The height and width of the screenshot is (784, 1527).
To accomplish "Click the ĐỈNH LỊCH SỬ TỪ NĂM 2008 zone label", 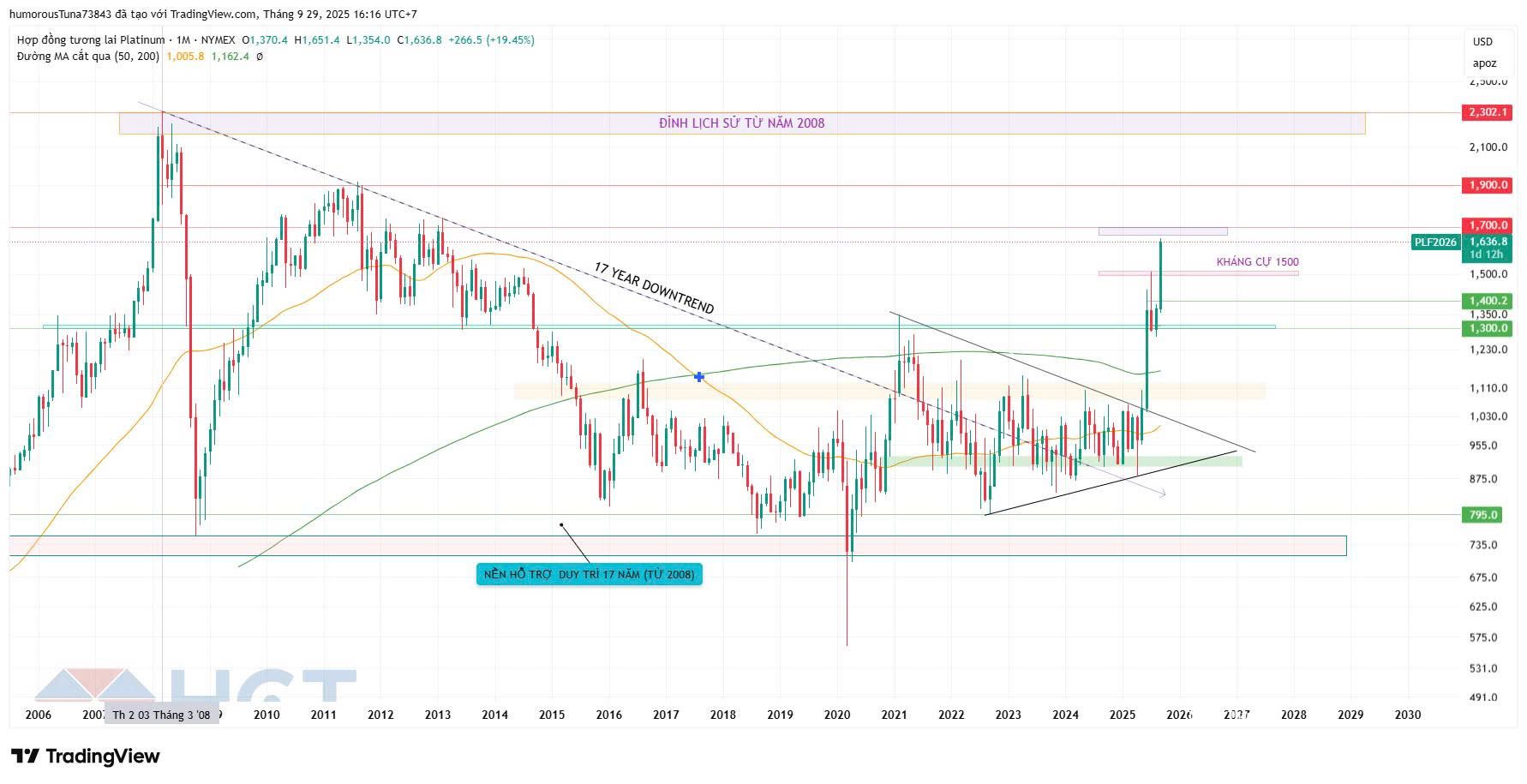I will 741,123.
